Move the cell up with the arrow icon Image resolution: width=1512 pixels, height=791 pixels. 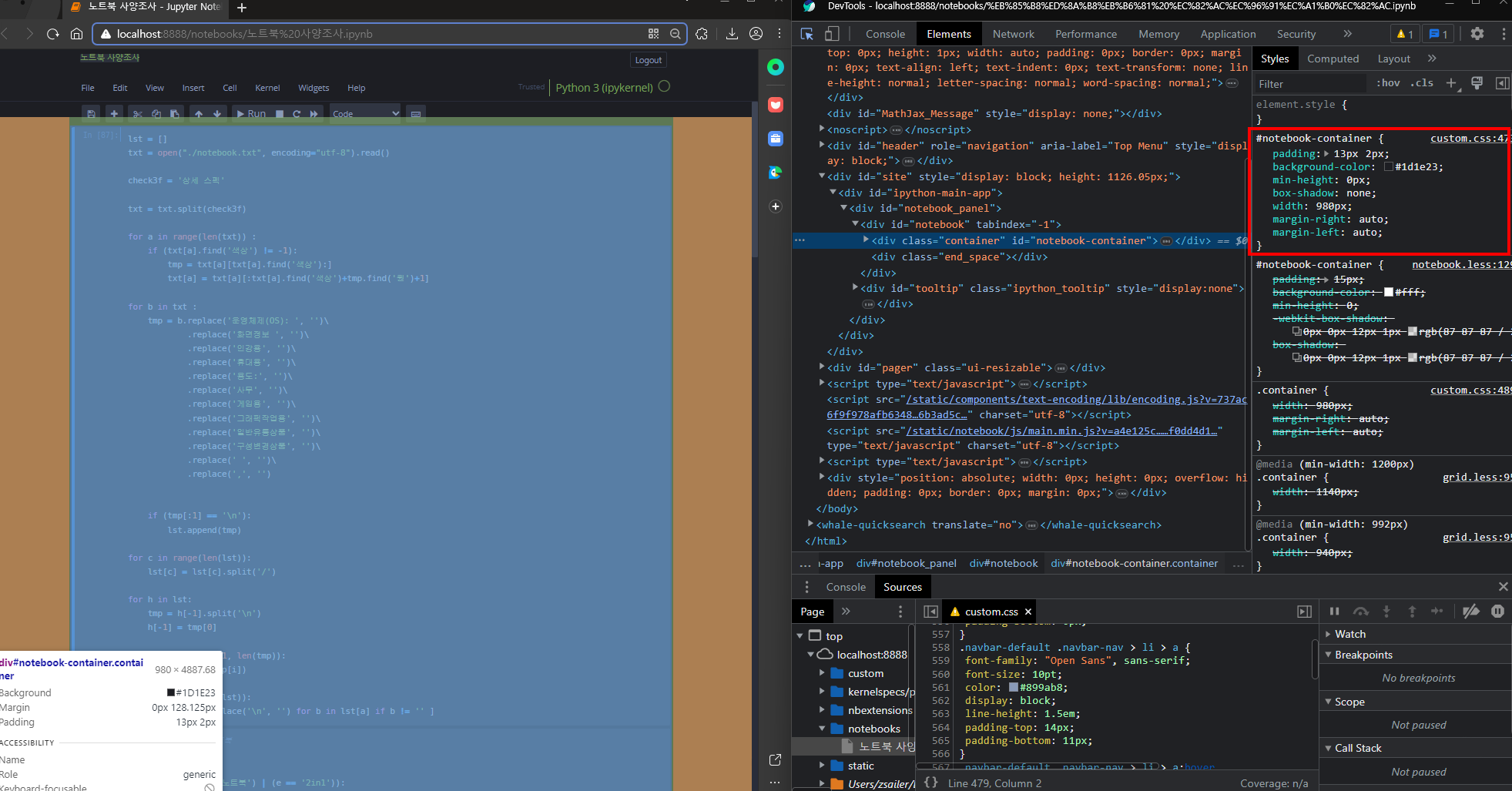(199, 114)
